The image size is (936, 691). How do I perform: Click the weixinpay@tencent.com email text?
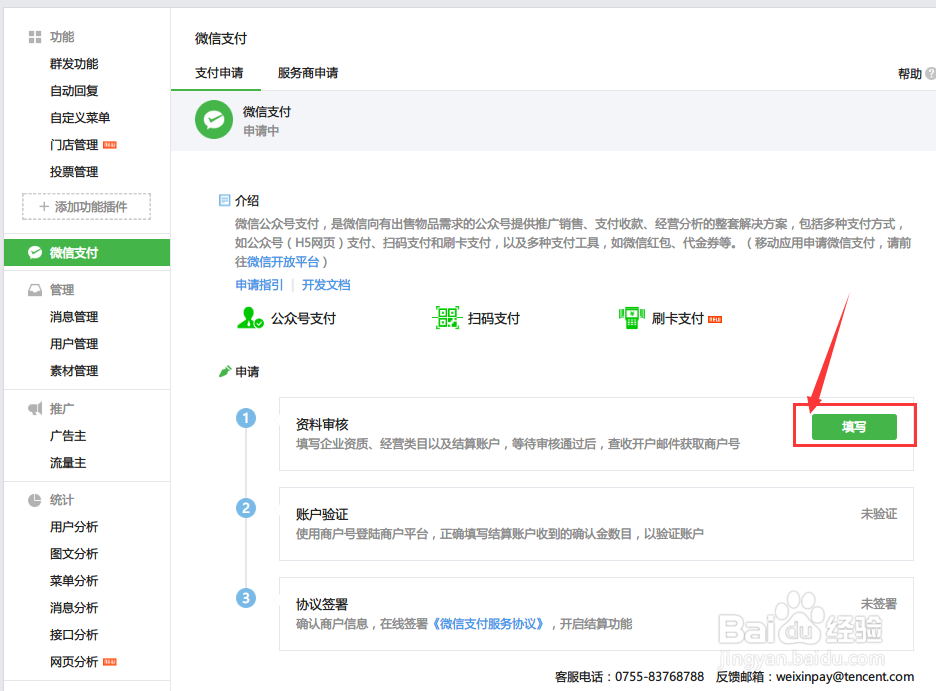pos(845,677)
